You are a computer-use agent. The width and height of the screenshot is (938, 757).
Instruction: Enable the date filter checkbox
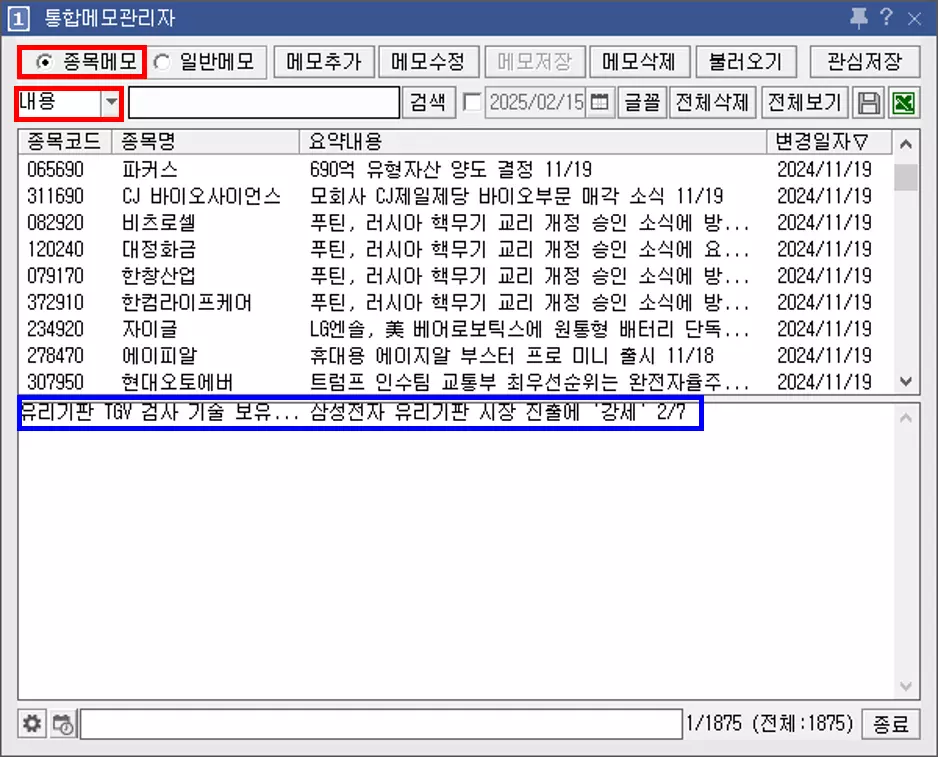pos(472,102)
